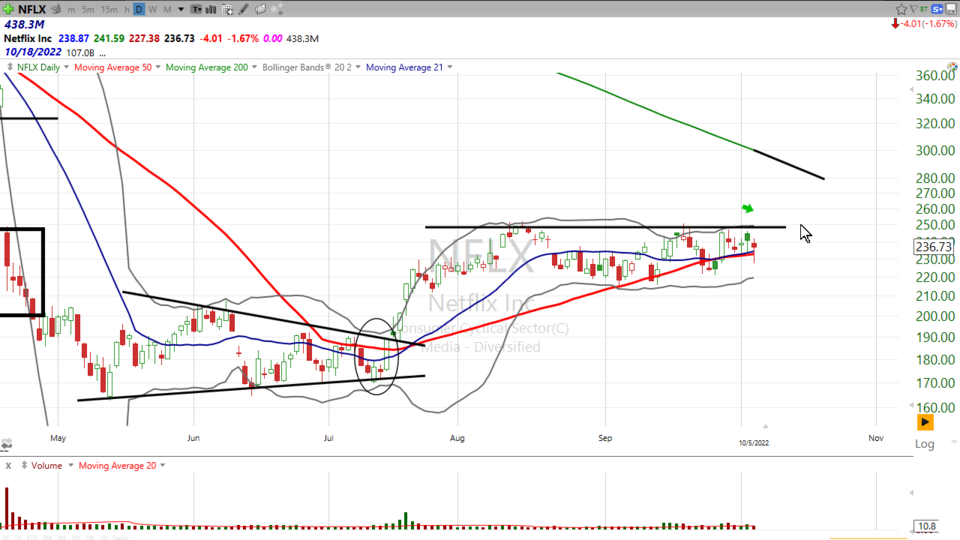
Task: Click the Nov label on the time axis
Action: tap(876, 438)
